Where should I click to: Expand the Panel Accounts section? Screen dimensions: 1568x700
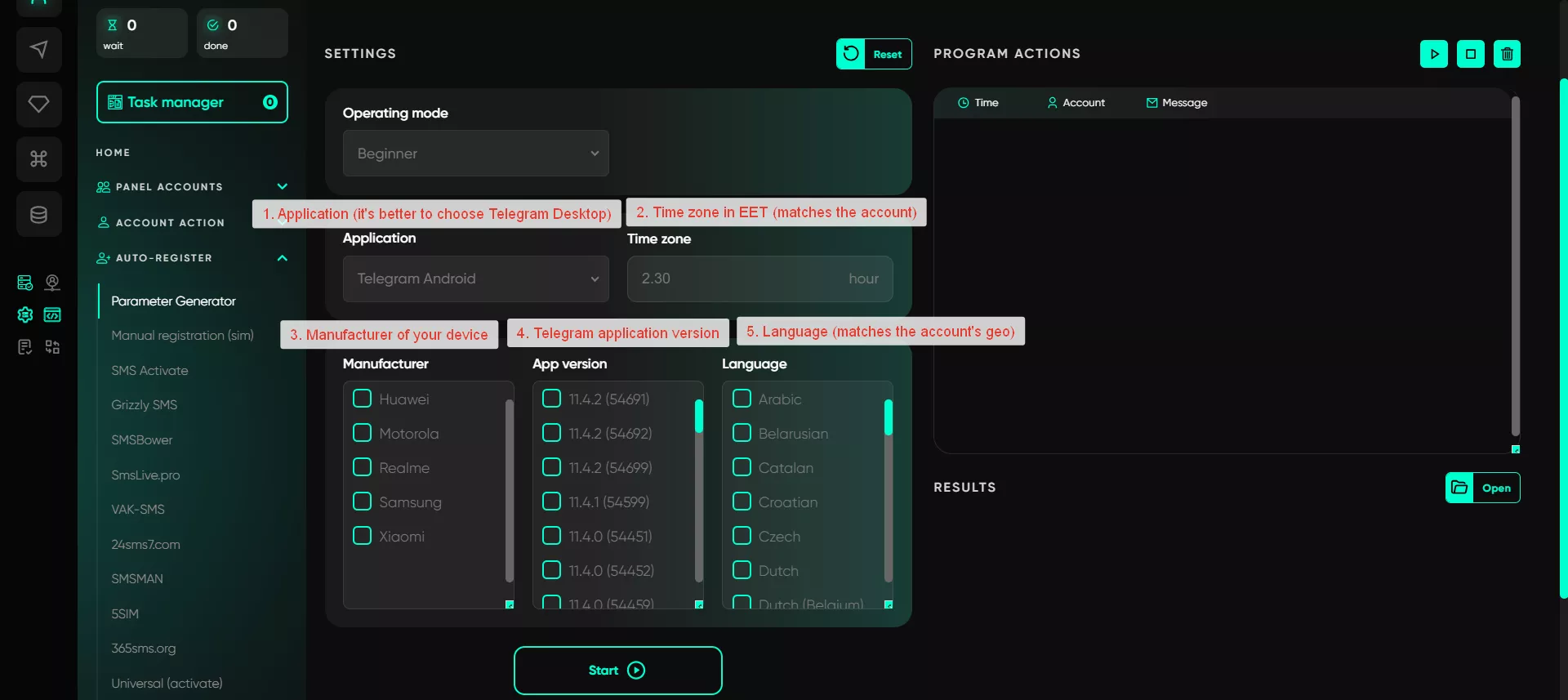click(283, 187)
